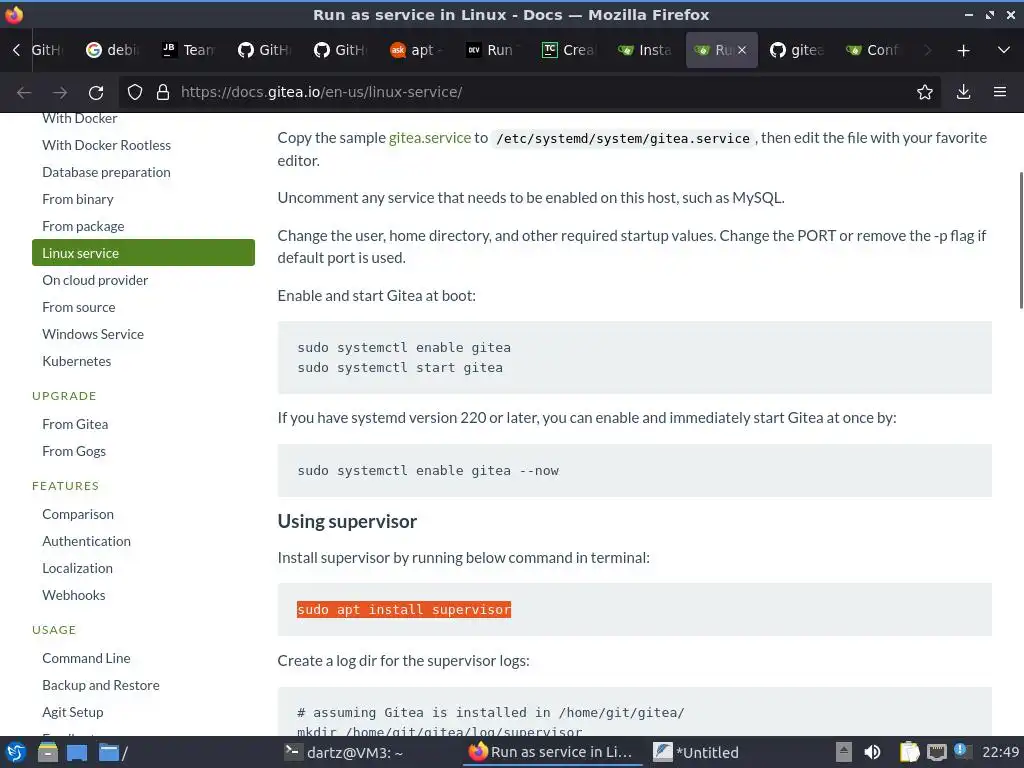The image size is (1024, 768).
Task: Open 'Agit Setup' usage page
Action: pyautogui.click(x=72, y=712)
